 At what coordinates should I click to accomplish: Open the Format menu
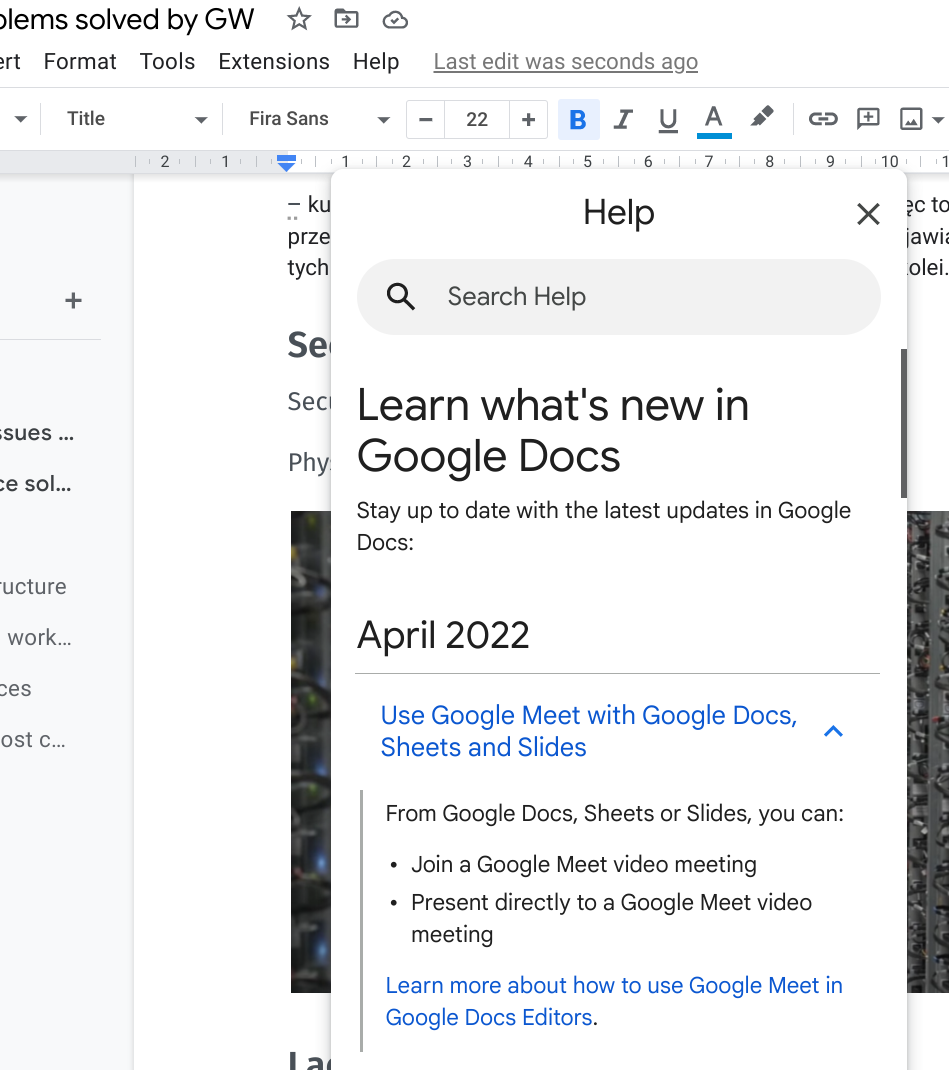pyautogui.click(x=80, y=61)
